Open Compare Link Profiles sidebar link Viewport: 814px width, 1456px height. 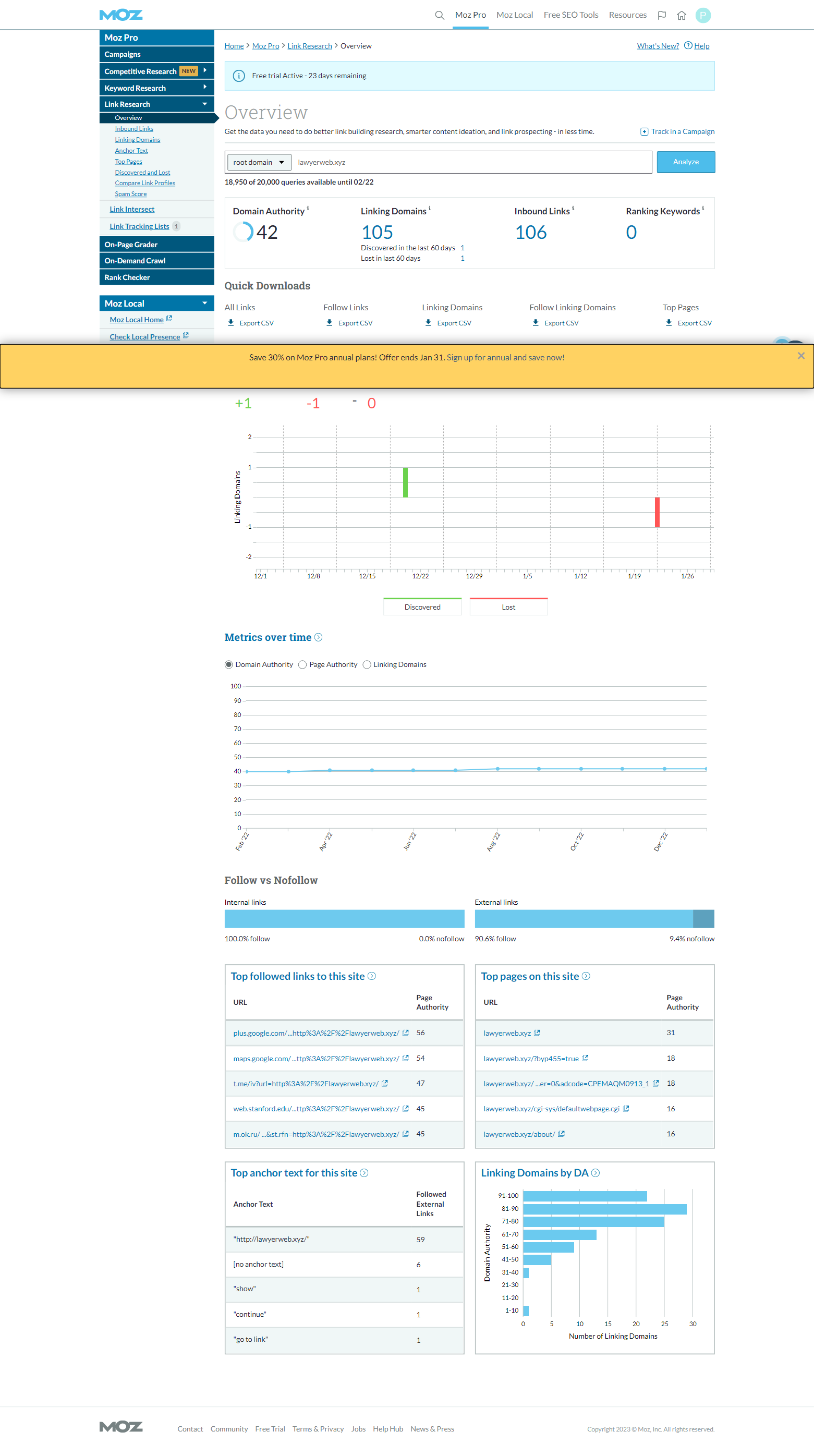pyautogui.click(x=145, y=183)
